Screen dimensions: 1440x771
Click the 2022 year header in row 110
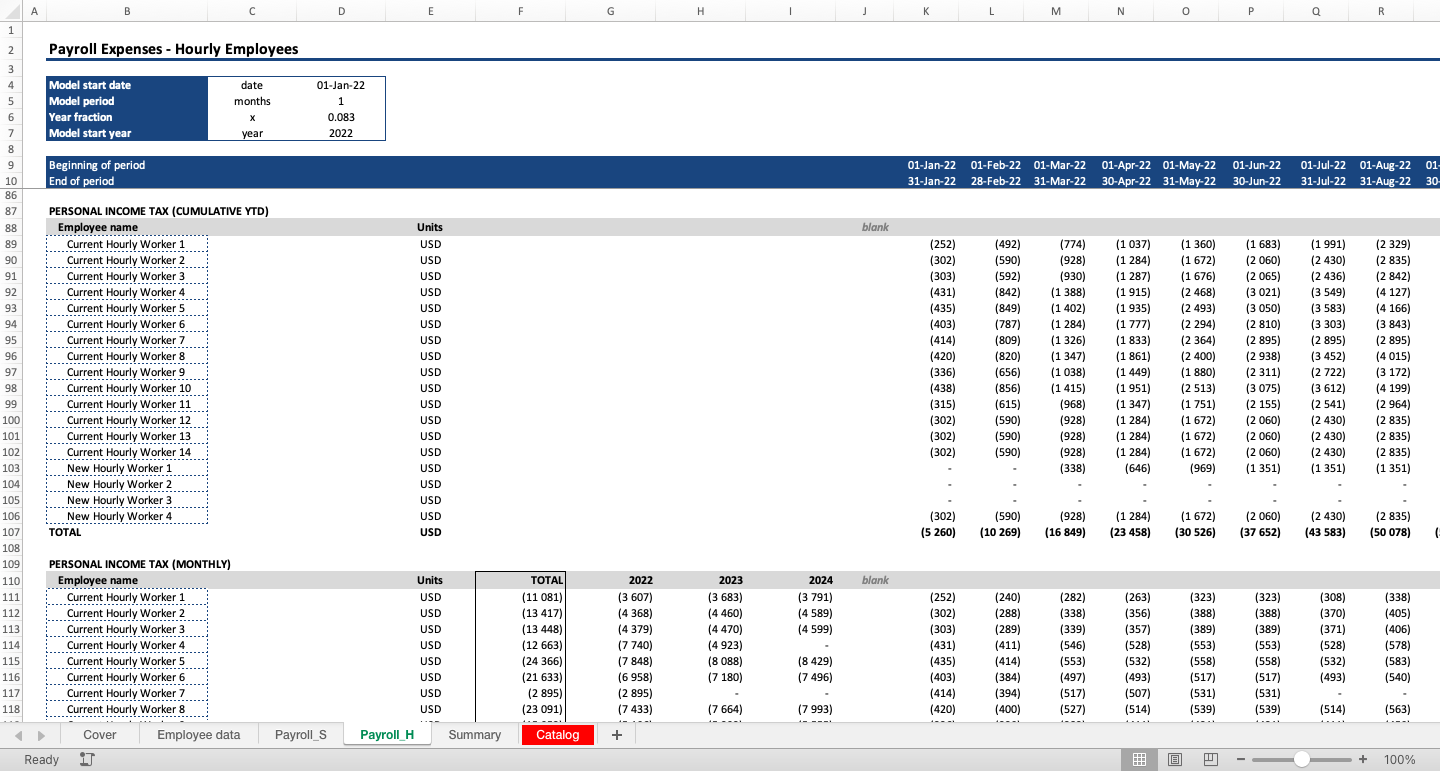pos(610,580)
